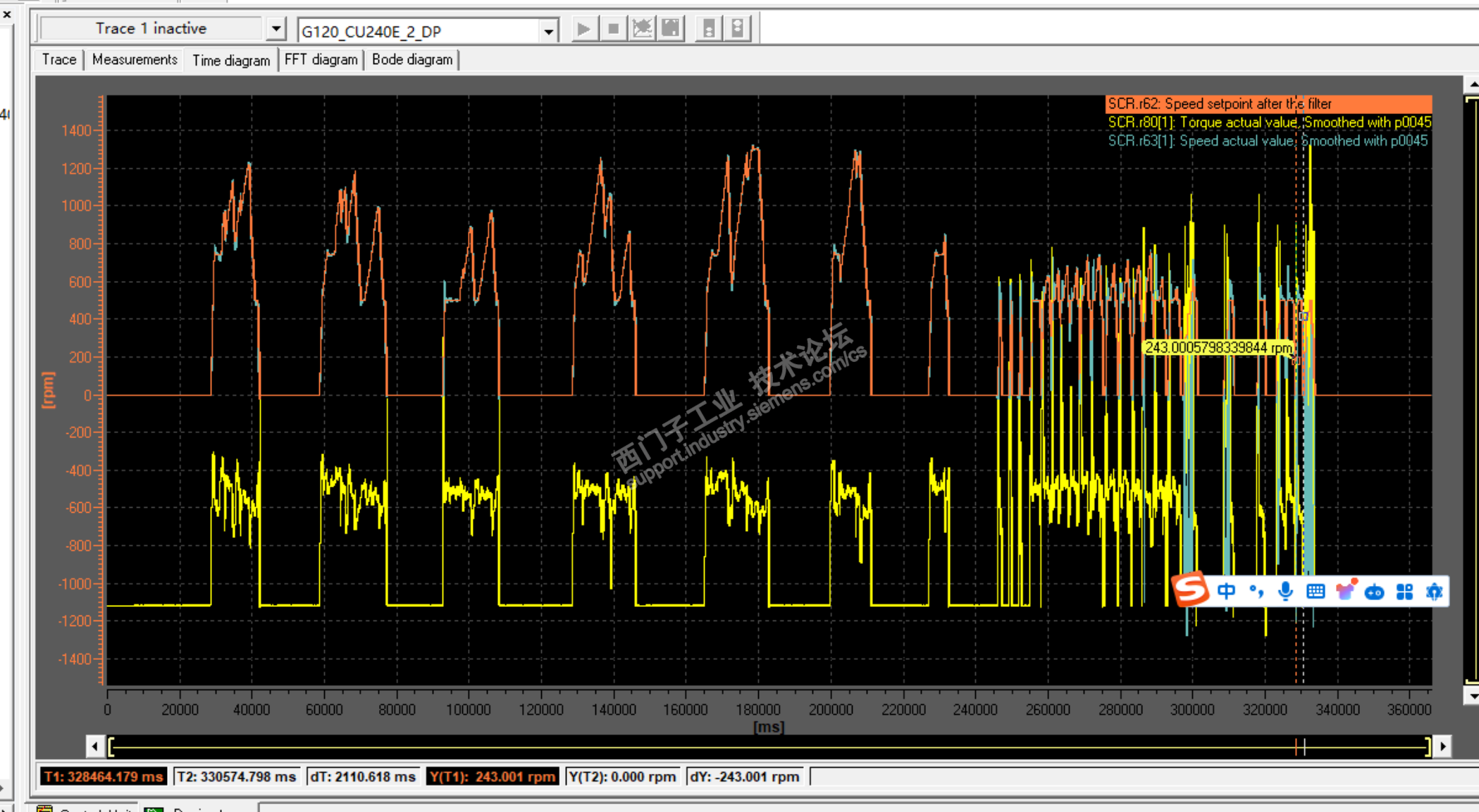
Task: Open the Sogou toolbox grid icon
Action: (x=1404, y=592)
